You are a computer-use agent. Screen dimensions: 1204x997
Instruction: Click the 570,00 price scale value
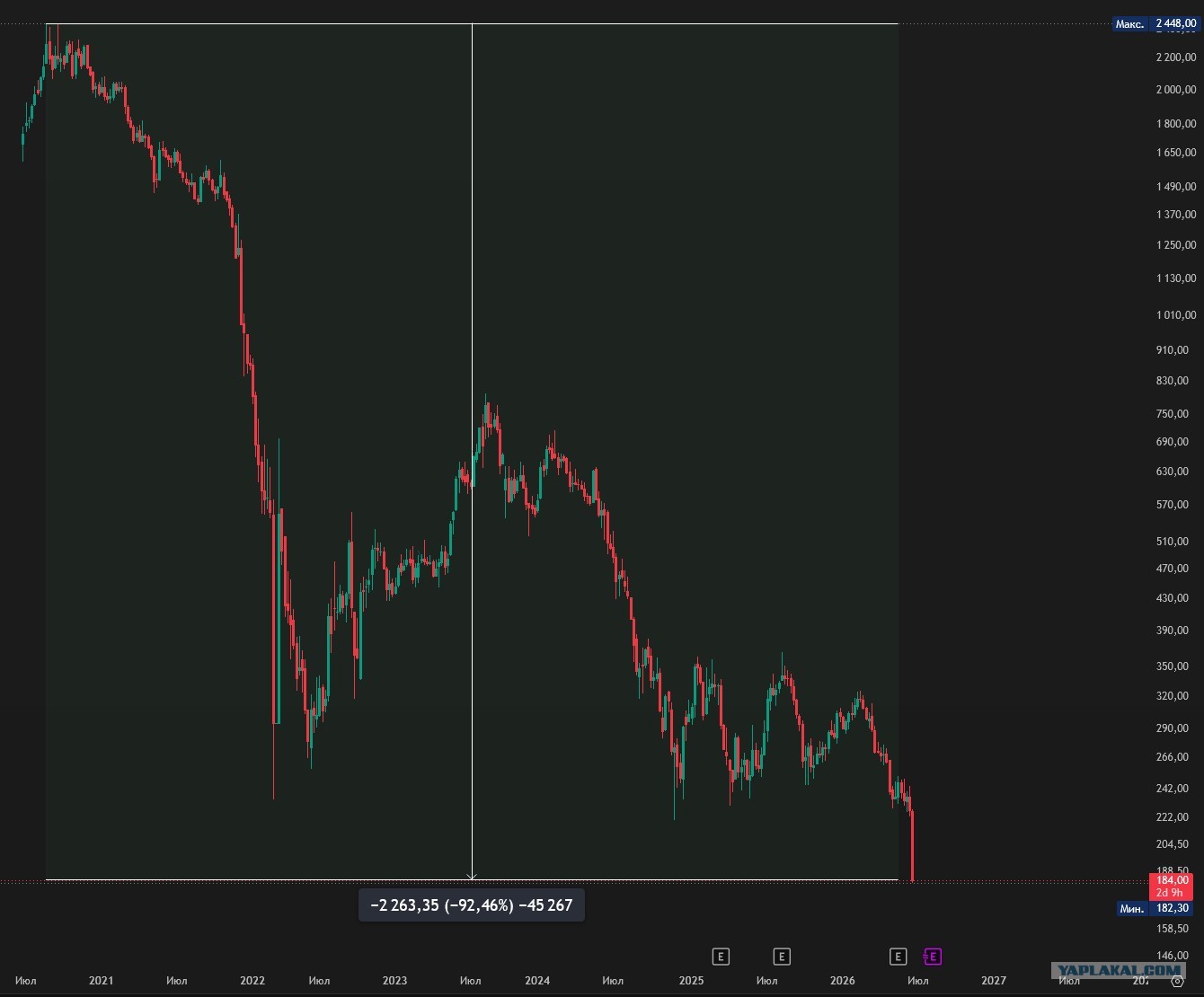1173,505
